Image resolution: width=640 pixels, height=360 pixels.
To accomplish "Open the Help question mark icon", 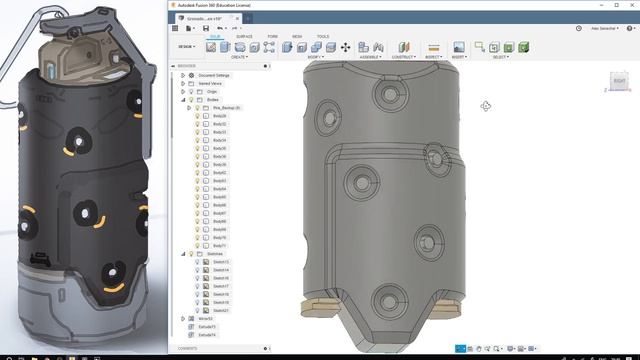I will [629, 28].
